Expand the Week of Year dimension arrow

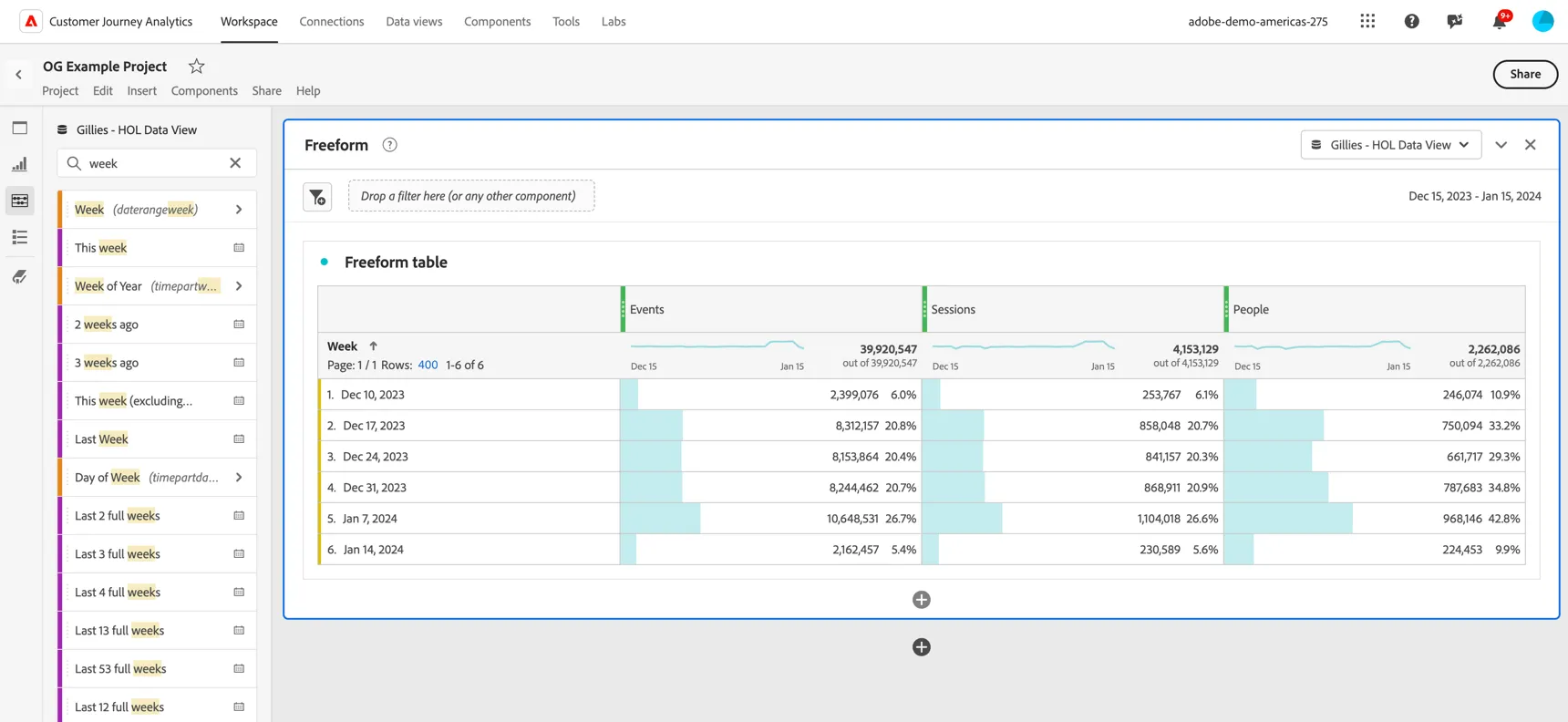pos(239,286)
